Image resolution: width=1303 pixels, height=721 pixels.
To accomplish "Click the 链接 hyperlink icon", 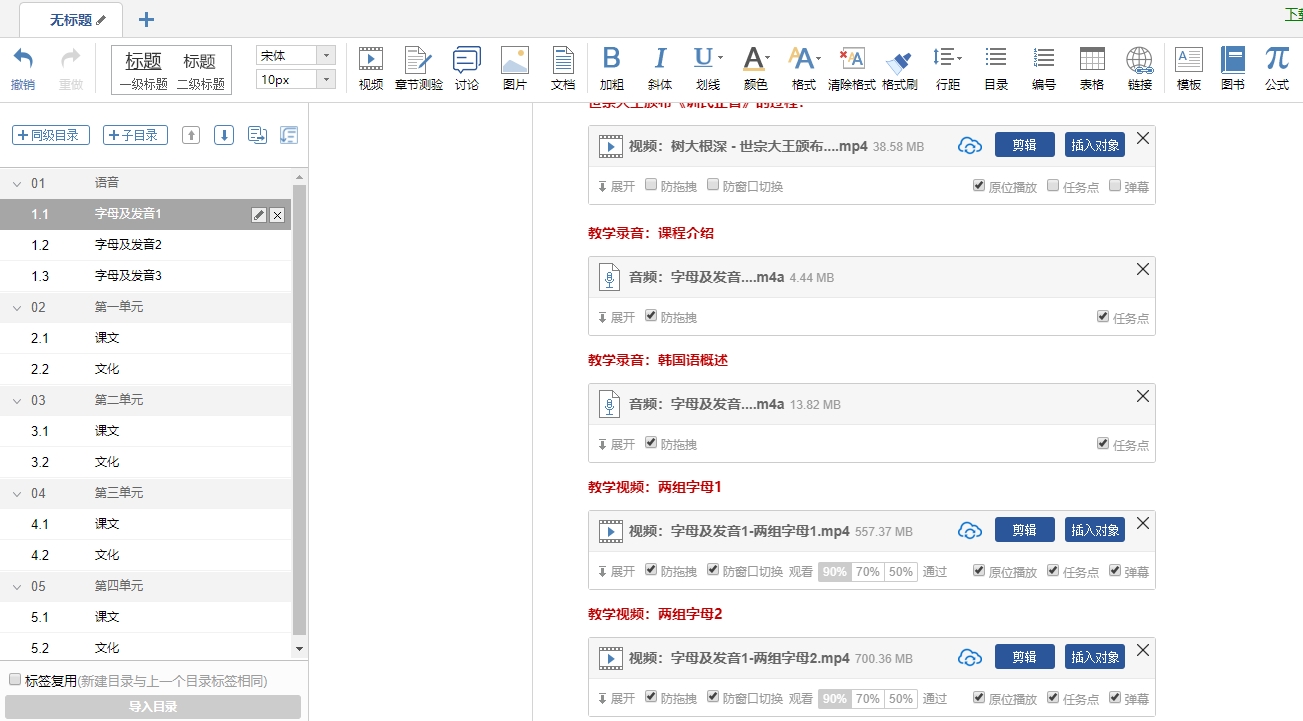I will click(1140, 68).
